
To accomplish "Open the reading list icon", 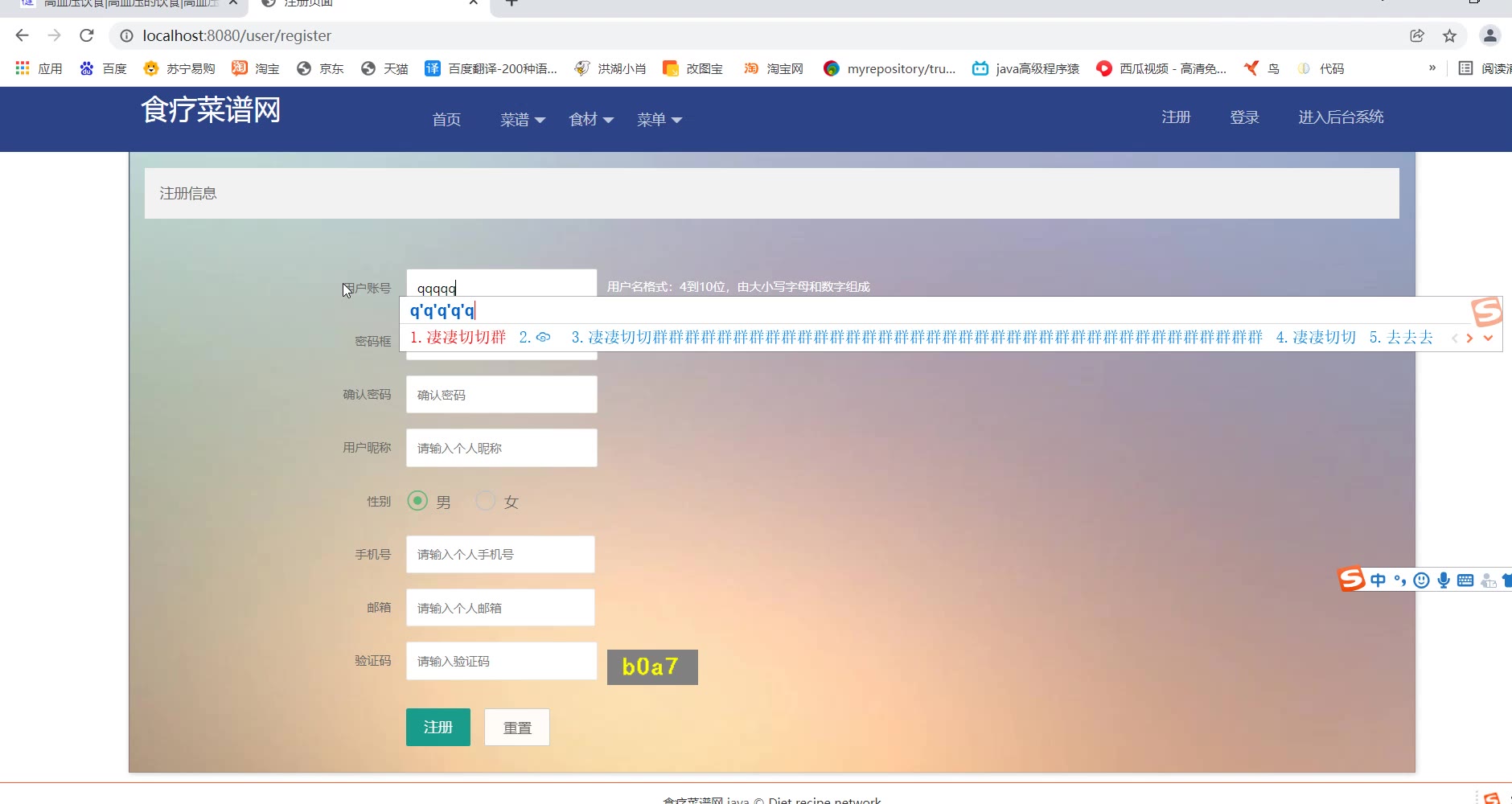I will pos(1465,68).
